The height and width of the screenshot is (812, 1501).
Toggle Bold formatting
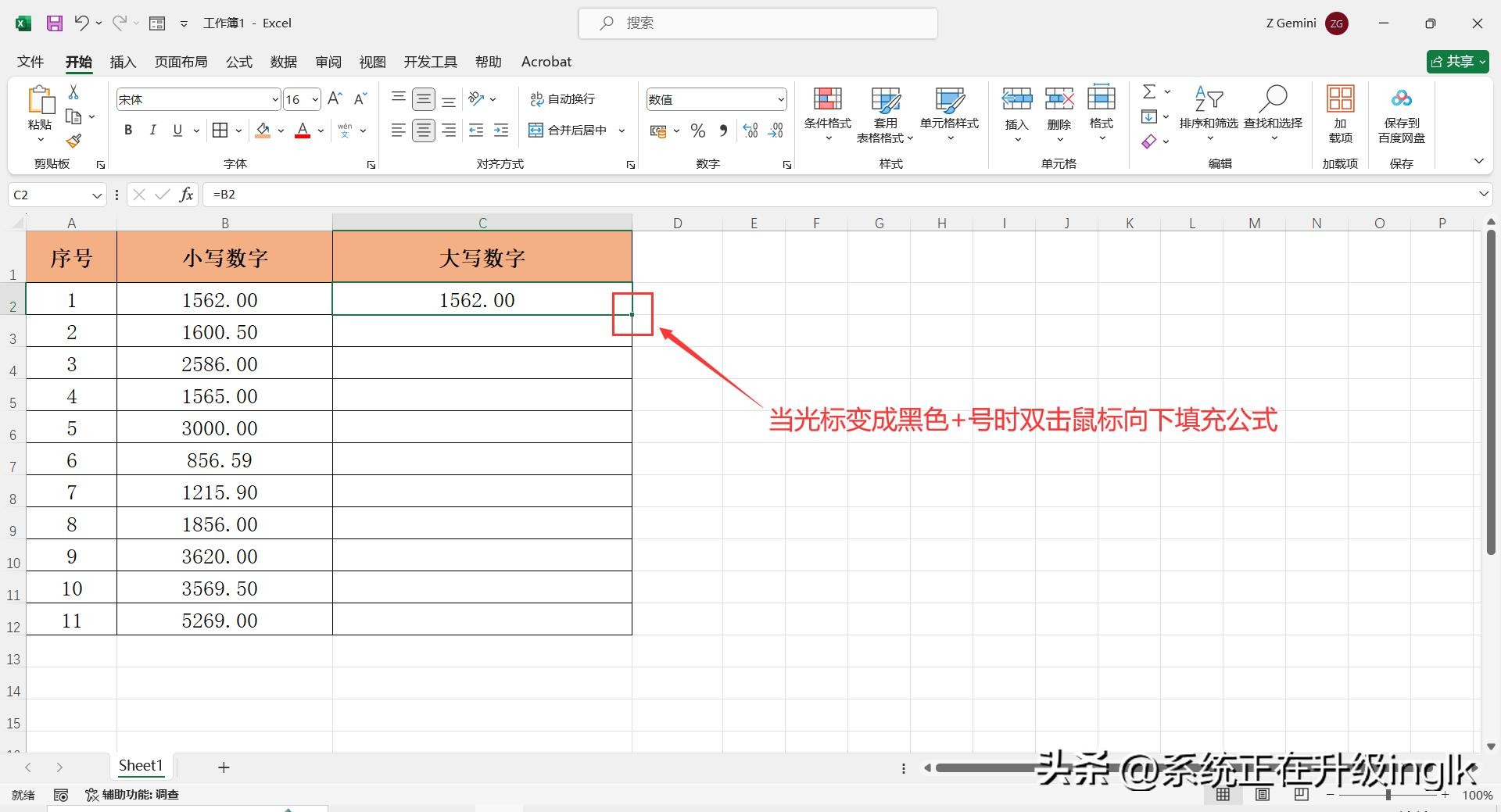[x=128, y=131]
